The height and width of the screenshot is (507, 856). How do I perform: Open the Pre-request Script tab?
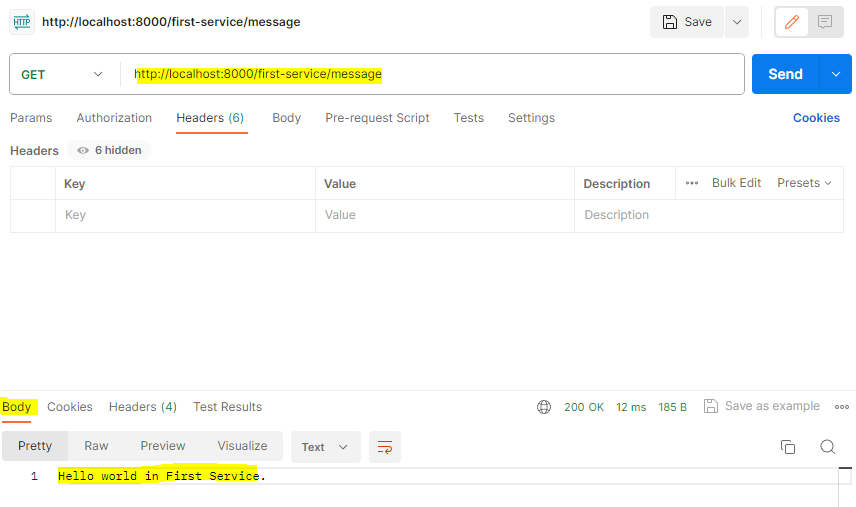tap(377, 118)
